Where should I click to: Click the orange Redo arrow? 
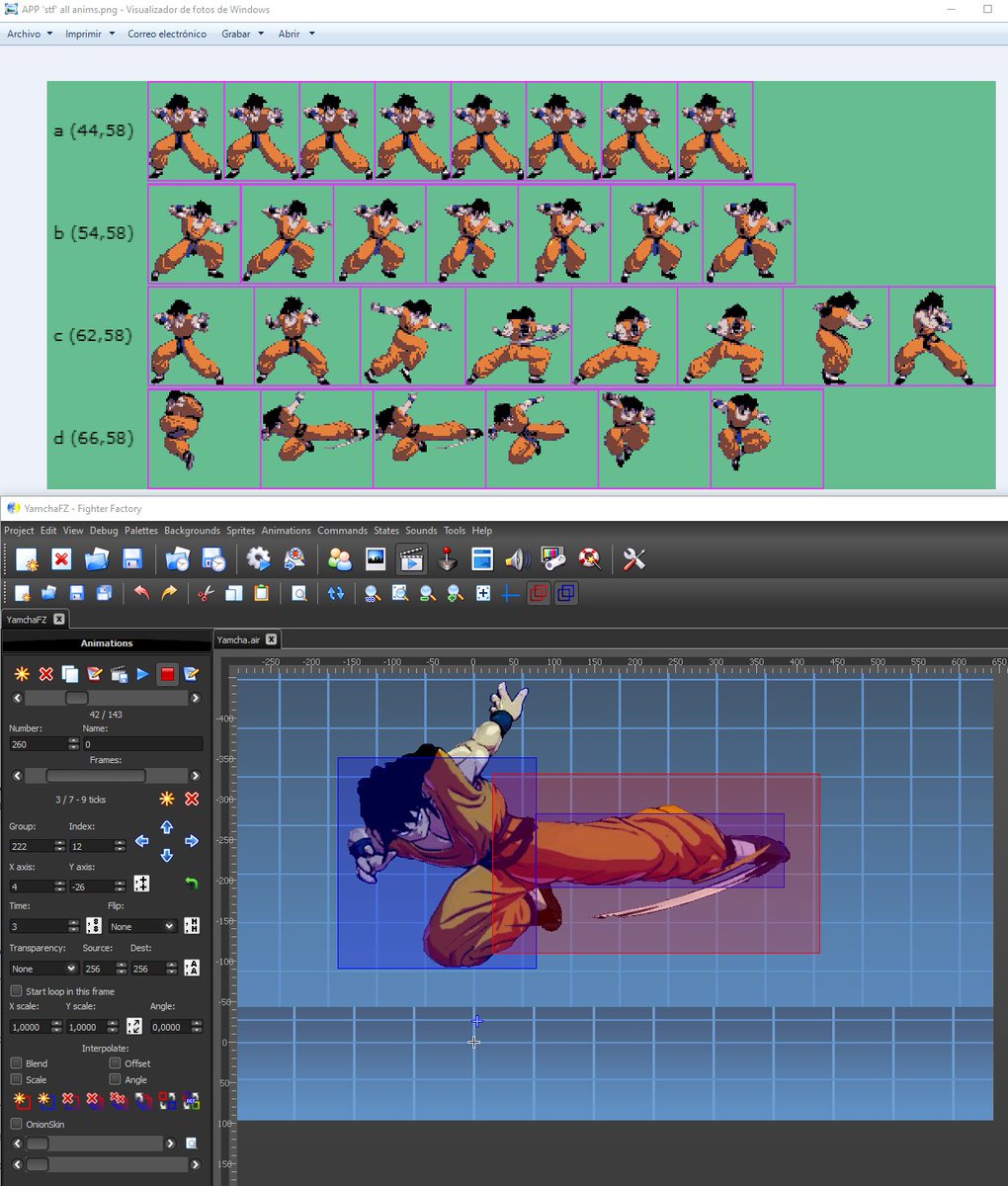coord(169,593)
